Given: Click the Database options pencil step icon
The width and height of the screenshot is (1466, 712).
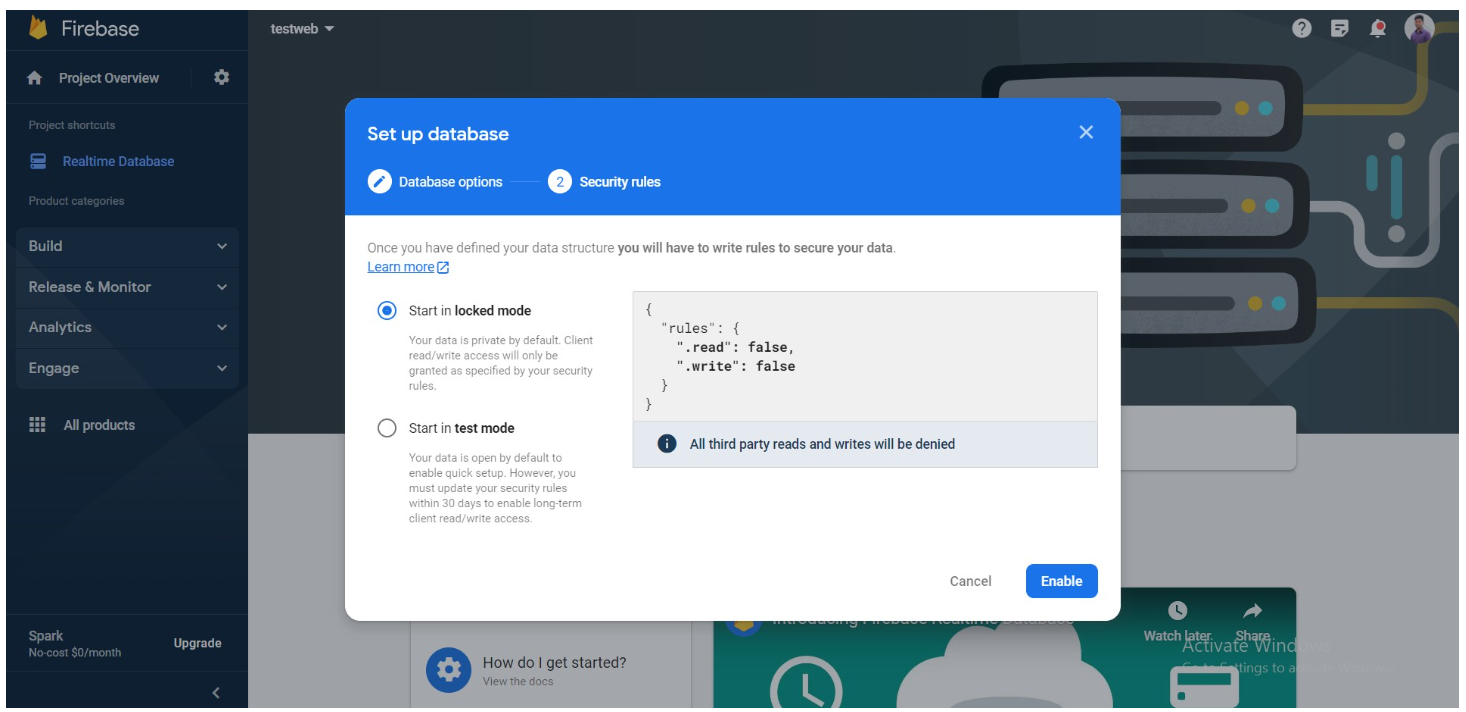Looking at the screenshot, I should [379, 182].
